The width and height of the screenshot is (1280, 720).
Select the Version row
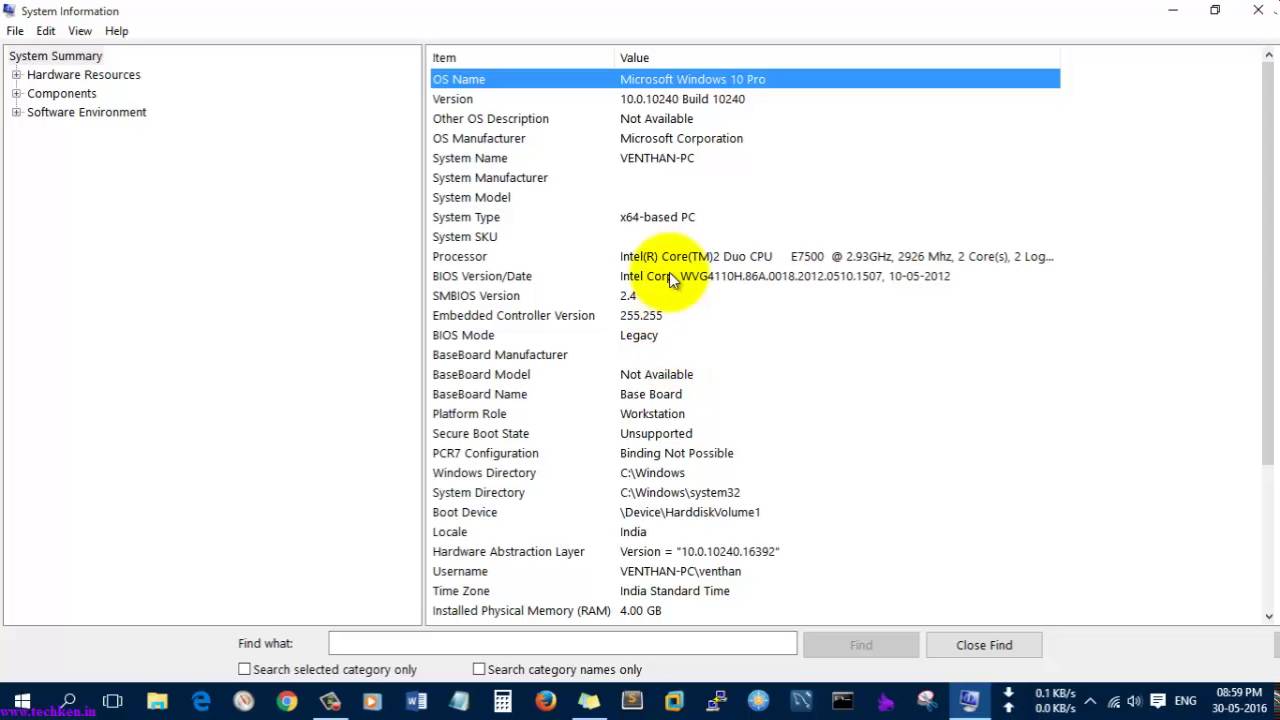point(745,99)
